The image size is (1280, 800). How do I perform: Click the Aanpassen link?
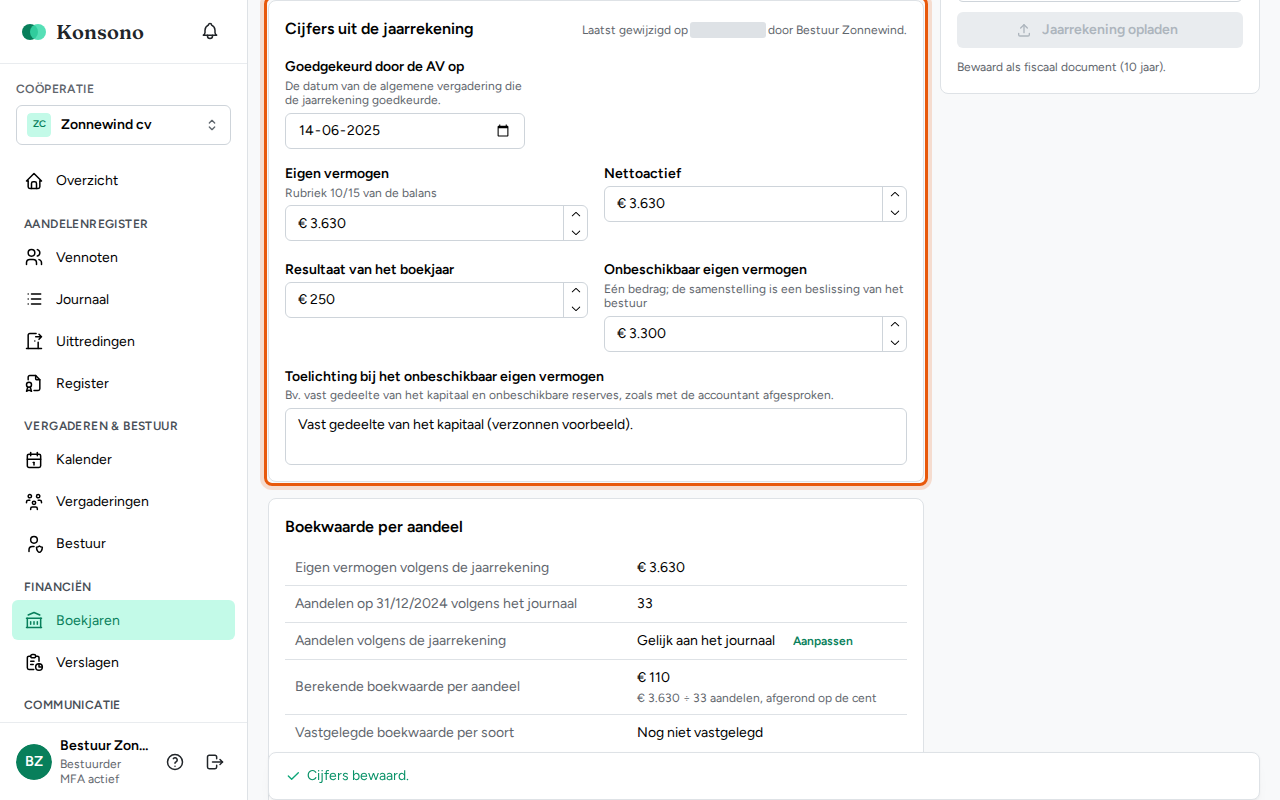pyautogui.click(x=823, y=641)
